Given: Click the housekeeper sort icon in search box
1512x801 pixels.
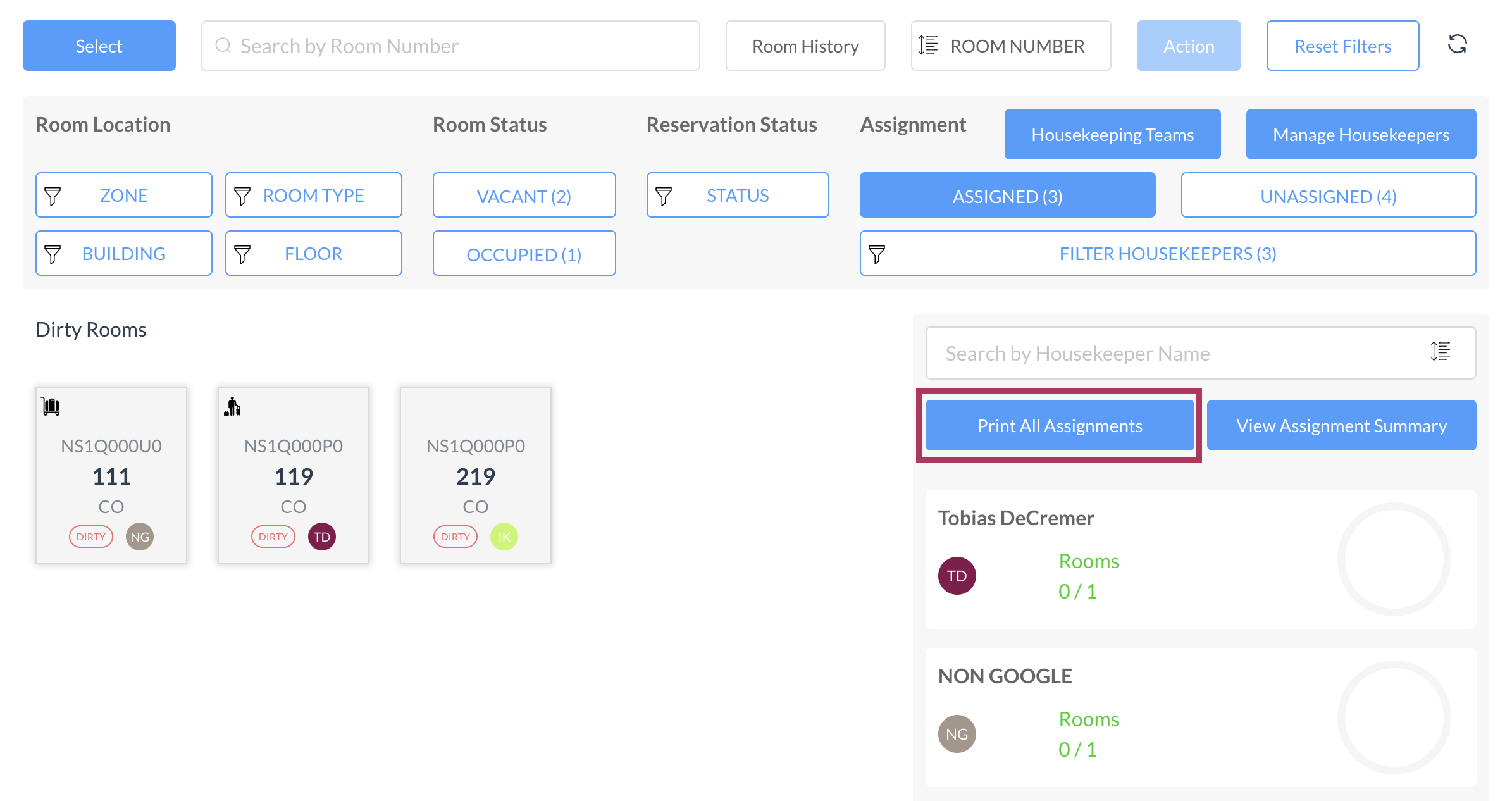Looking at the screenshot, I should pyautogui.click(x=1440, y=352).
